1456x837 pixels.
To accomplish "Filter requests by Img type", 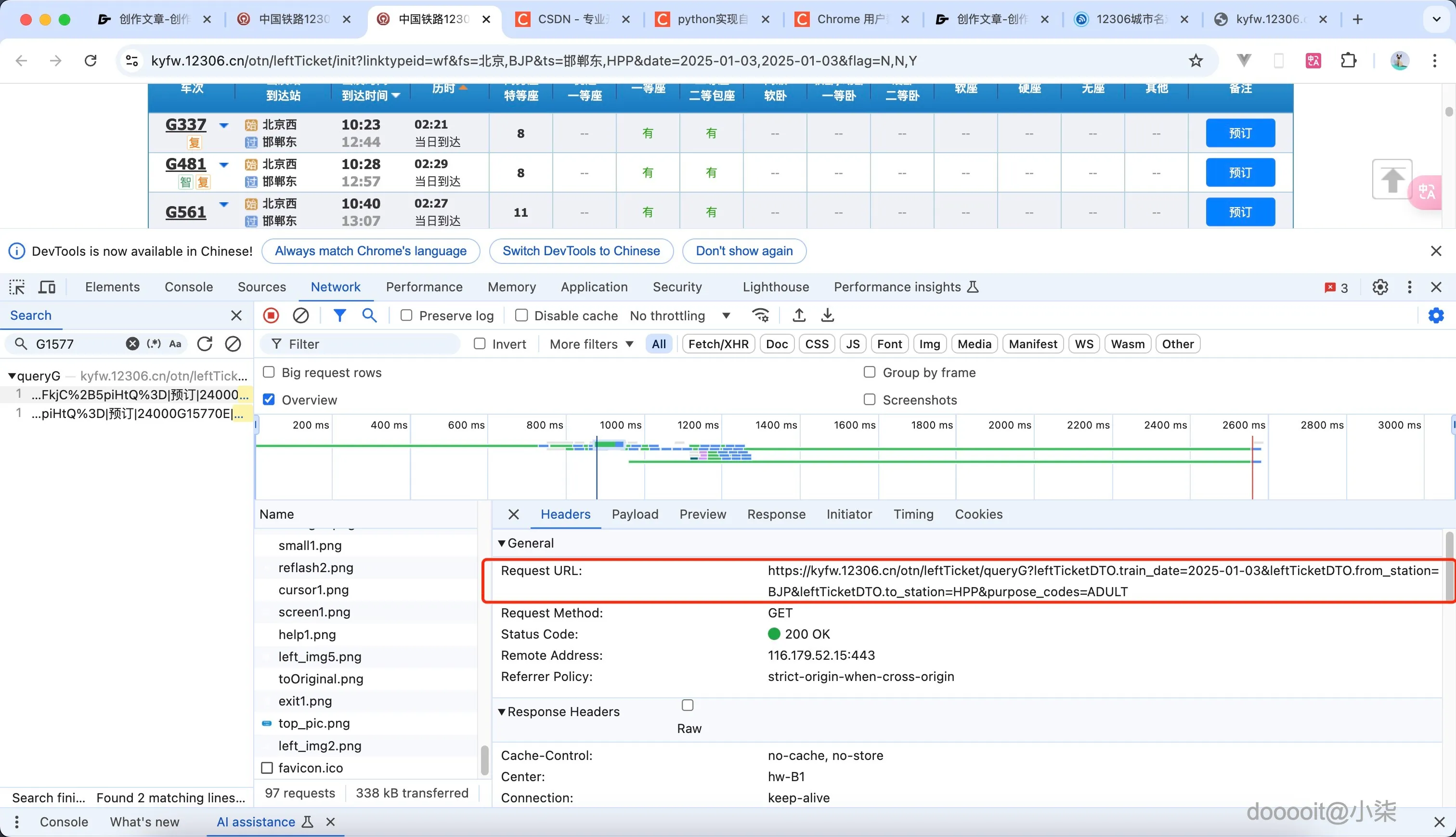I will pos(929,344).
